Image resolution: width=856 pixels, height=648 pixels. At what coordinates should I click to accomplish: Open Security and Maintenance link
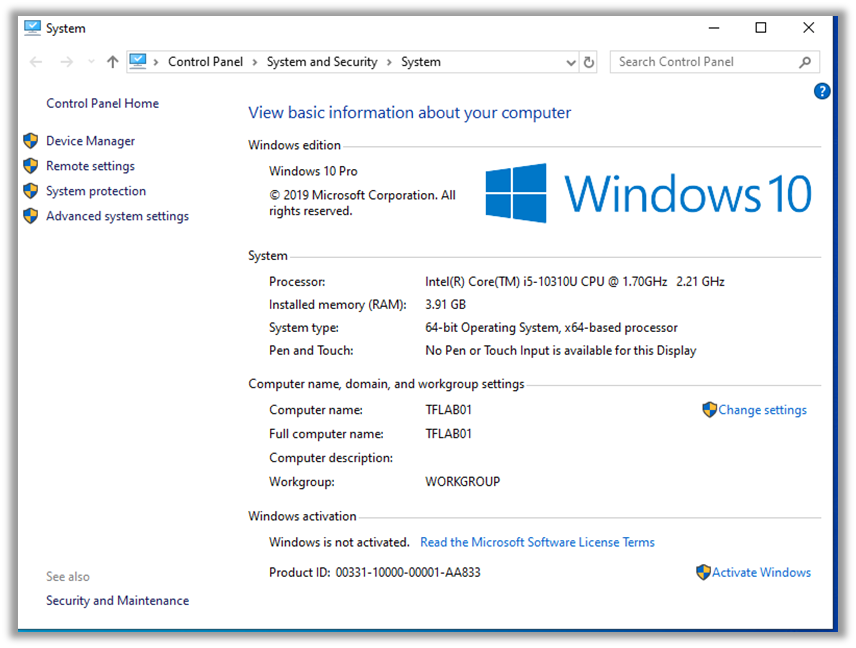pyautogui.click(x=117, y=601)
